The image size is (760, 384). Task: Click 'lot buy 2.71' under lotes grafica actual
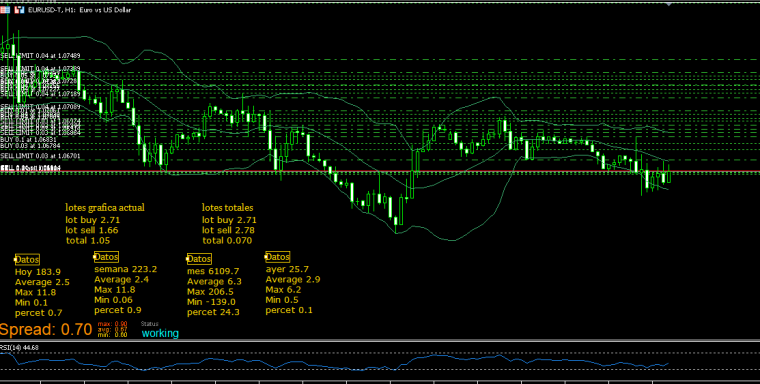pos(93,220)
